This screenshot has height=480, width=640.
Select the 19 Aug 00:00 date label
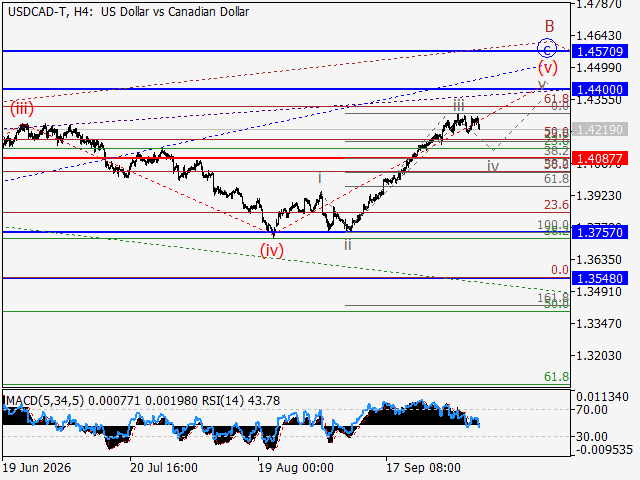pyautogui.click(x=296, y=468)
